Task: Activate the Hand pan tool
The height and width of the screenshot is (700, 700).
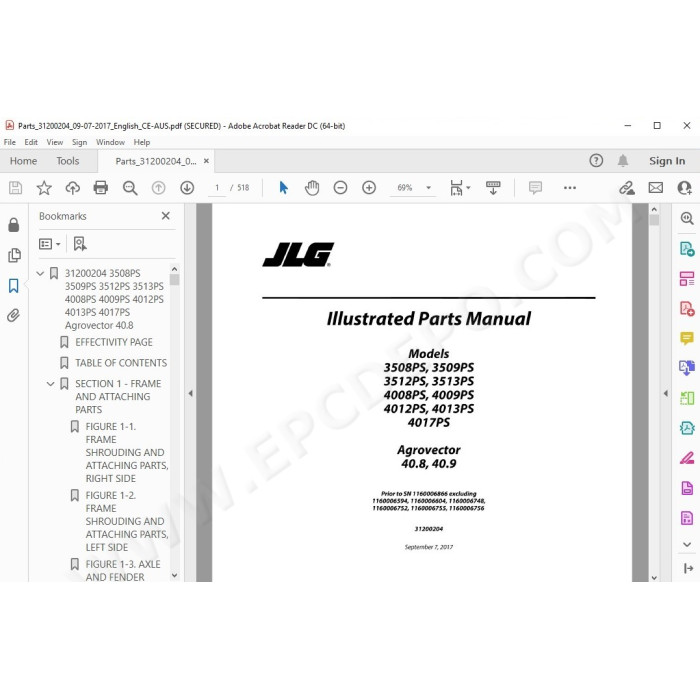Action: tap(312, 188)
